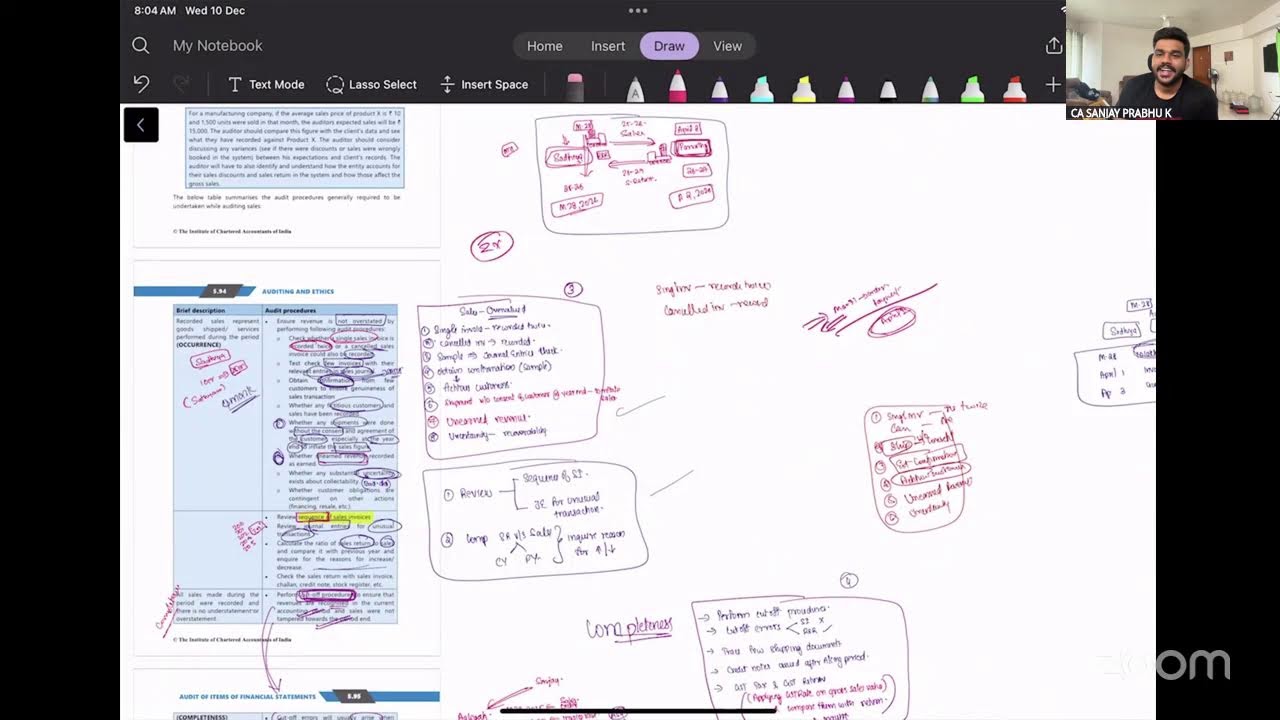This screenshot has height=720, width=1280.
Task: Click the CA Sanjay Prabhu K video thumbnail
Action: coord(1172,60)
